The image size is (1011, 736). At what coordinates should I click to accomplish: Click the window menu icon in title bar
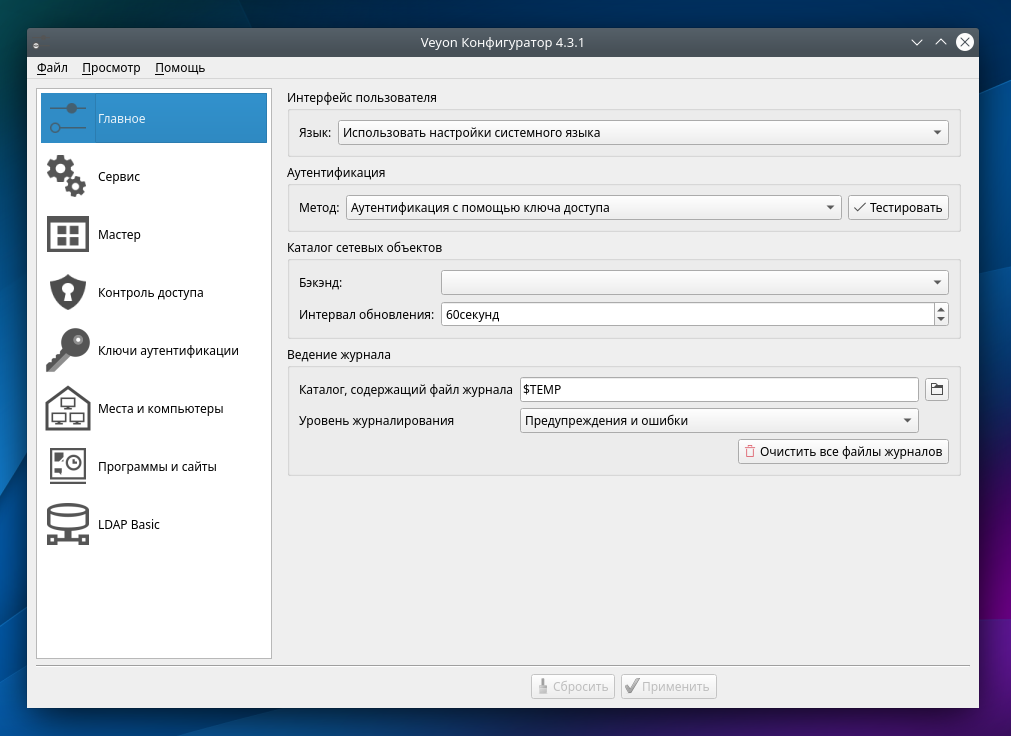tap(36, 45)
